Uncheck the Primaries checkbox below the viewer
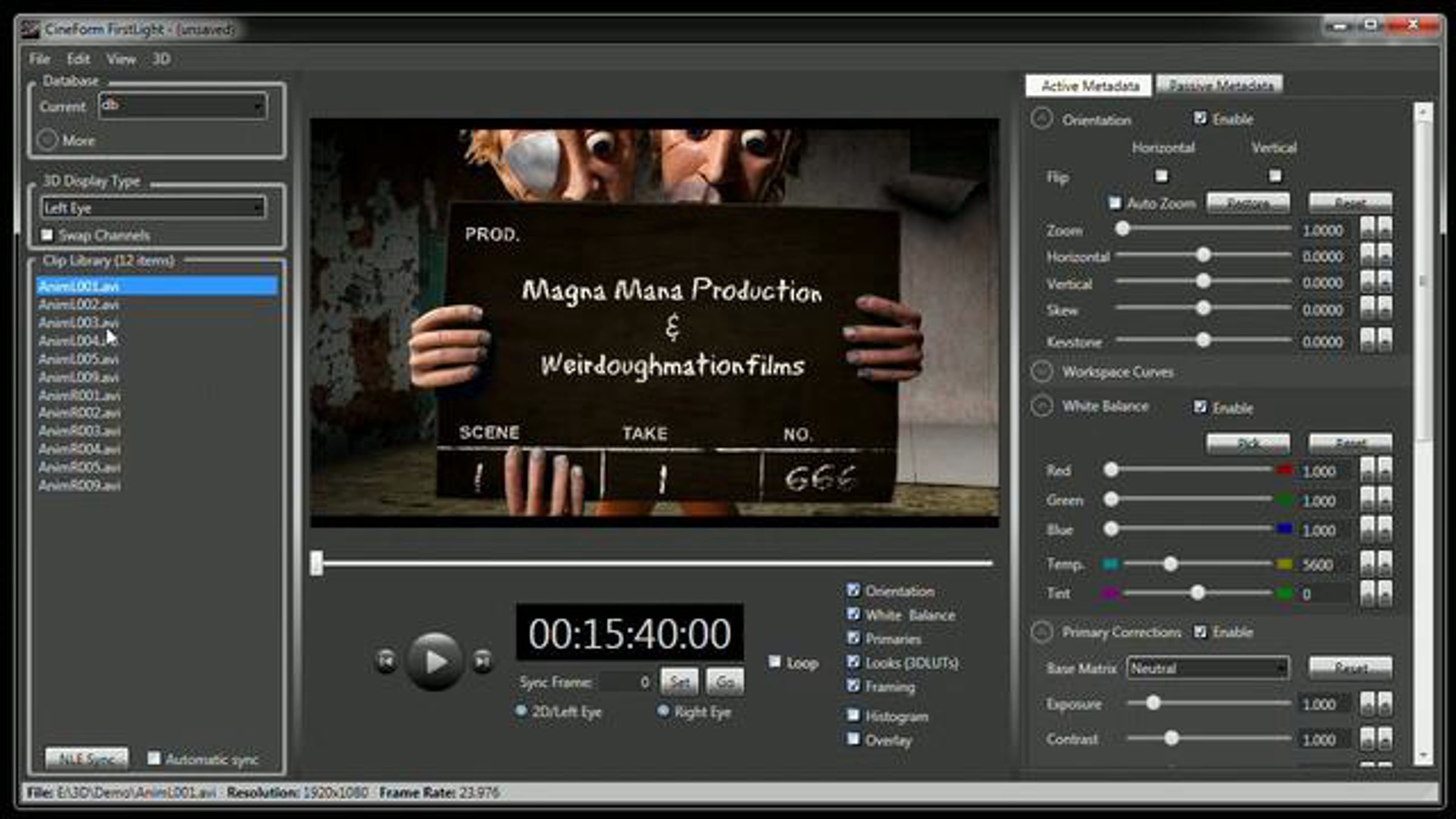This screenshot has width=1456, height=819. pyautogui.click(x=853, y=638)
